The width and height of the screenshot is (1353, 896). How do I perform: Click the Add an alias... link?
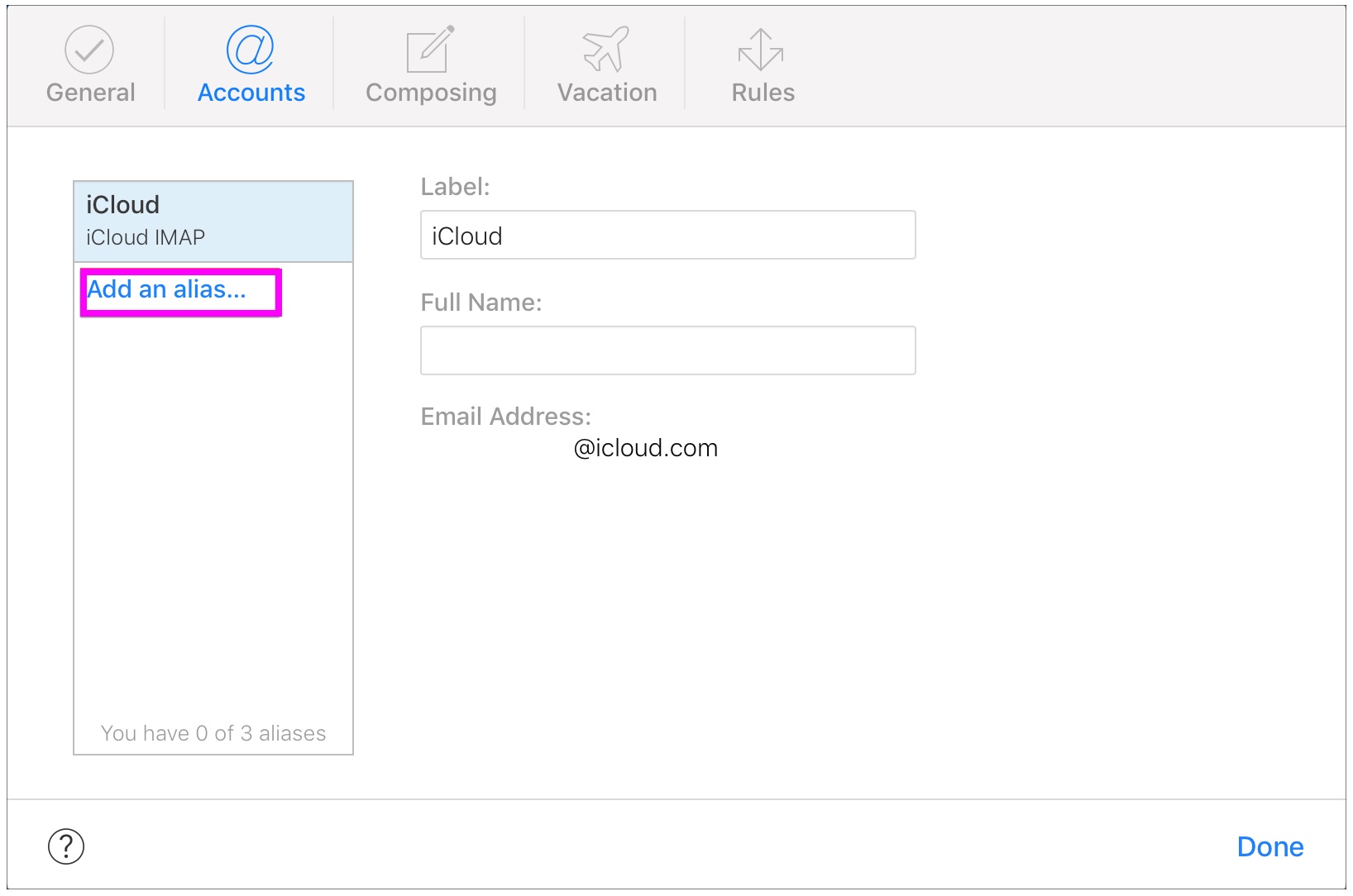coord(167,289)
